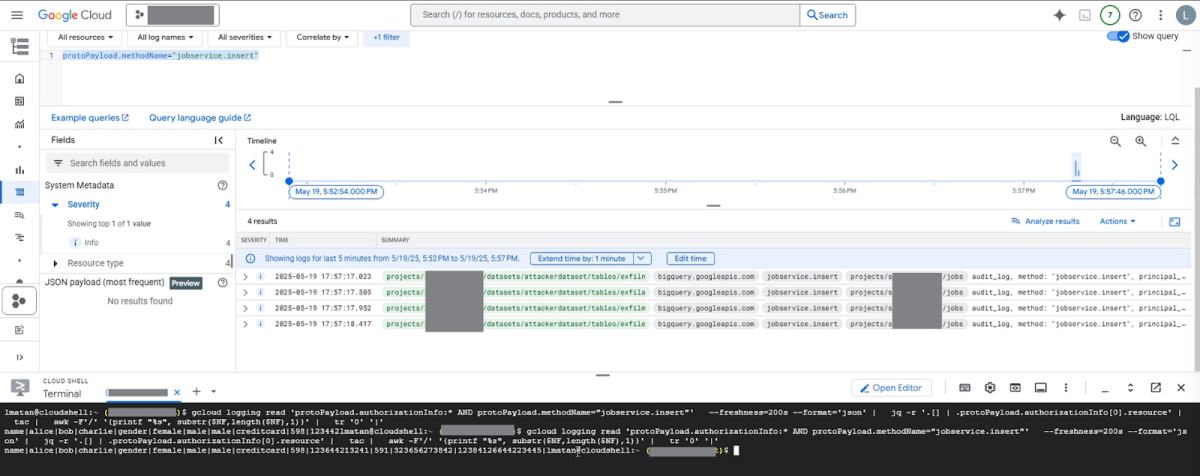Open the Actions menu
1200x476 pixels.
point(1117,221)
